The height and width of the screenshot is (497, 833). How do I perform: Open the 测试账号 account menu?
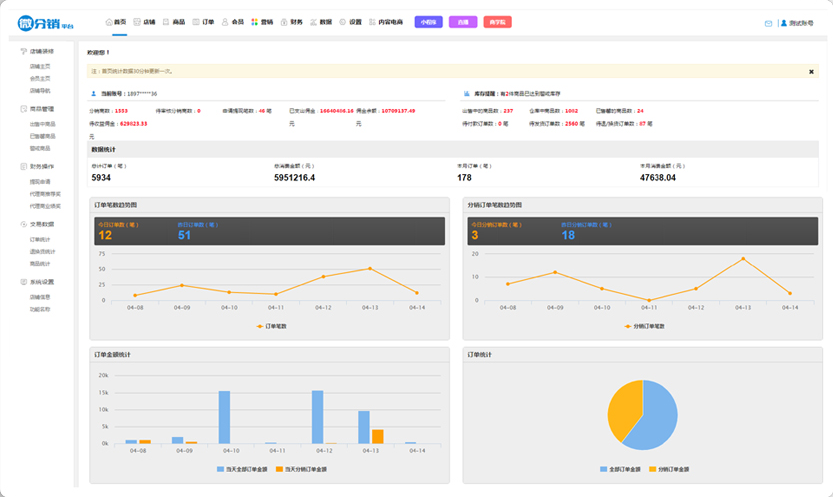(795, 23)
